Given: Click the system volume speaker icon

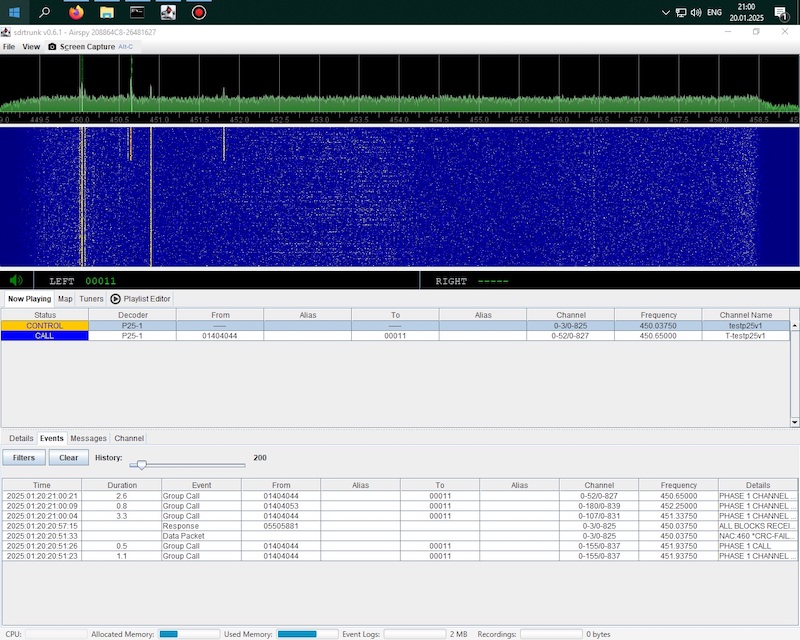Looking at the screenshot, I should [695, 13].
